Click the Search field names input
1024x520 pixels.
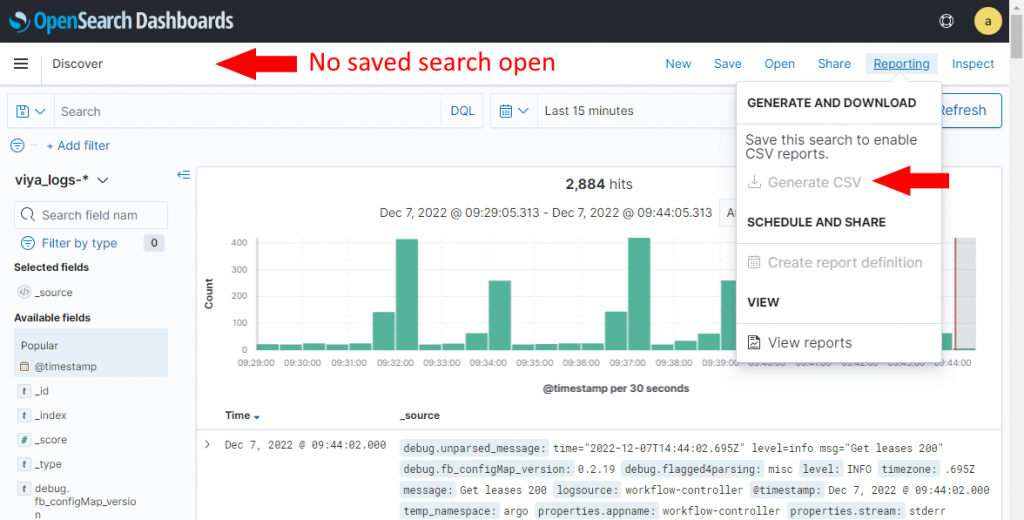coord(91,215)
